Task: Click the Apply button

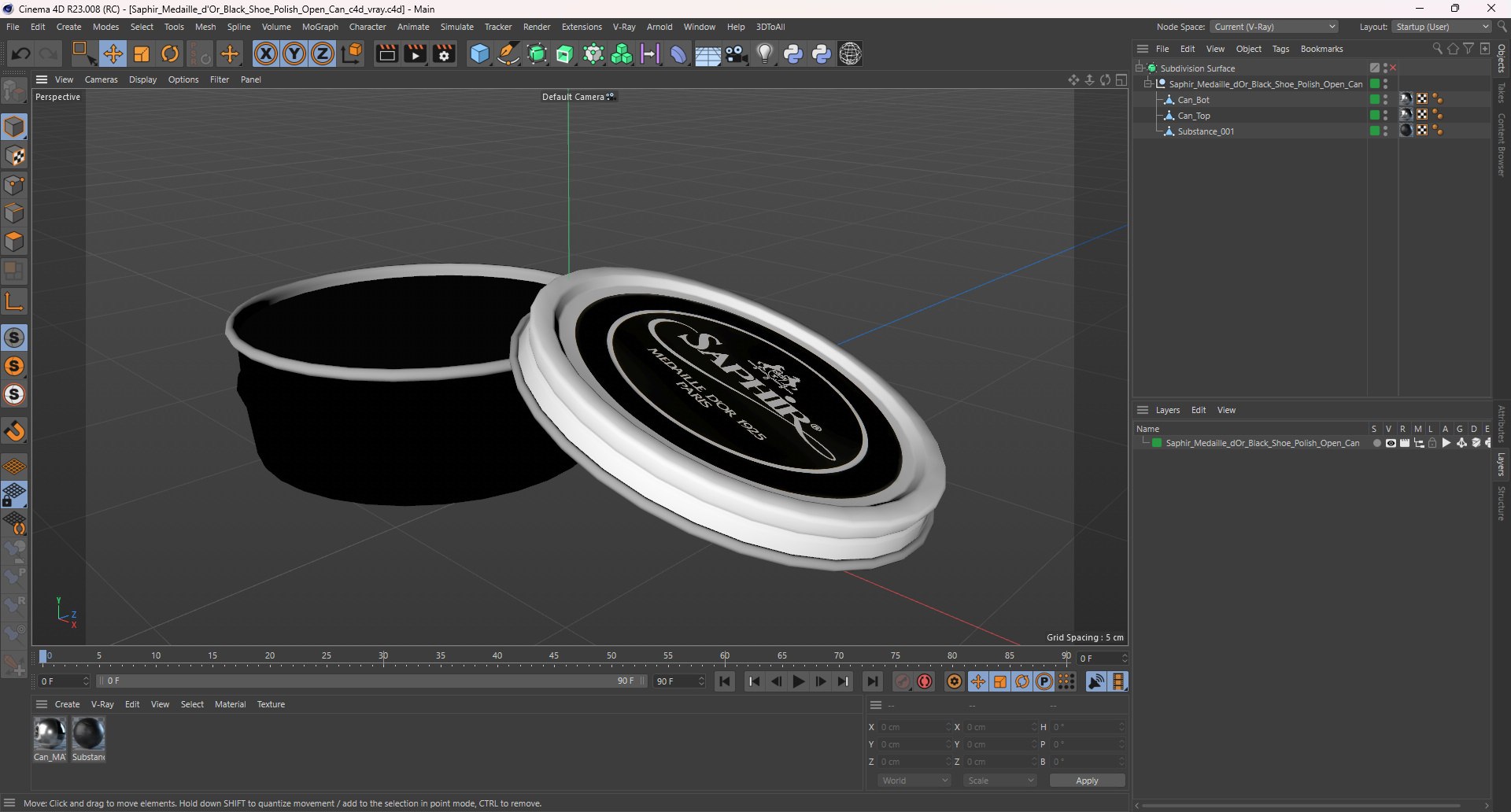Action: point(1087,781)
